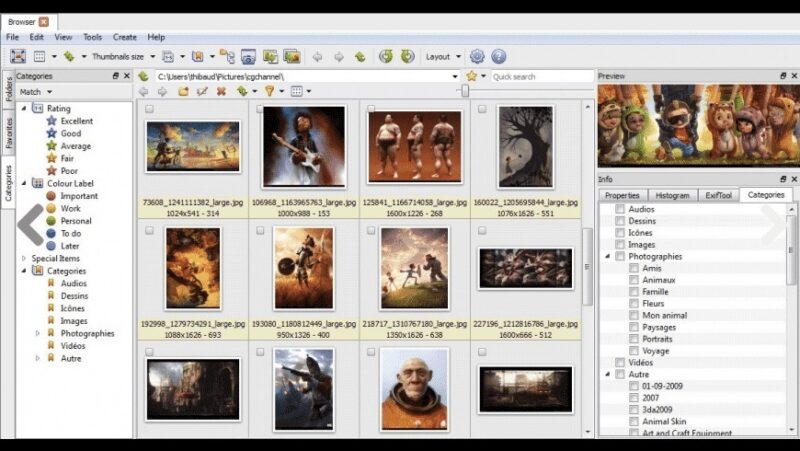Switch to the Histogram tab

pos(672,195)
